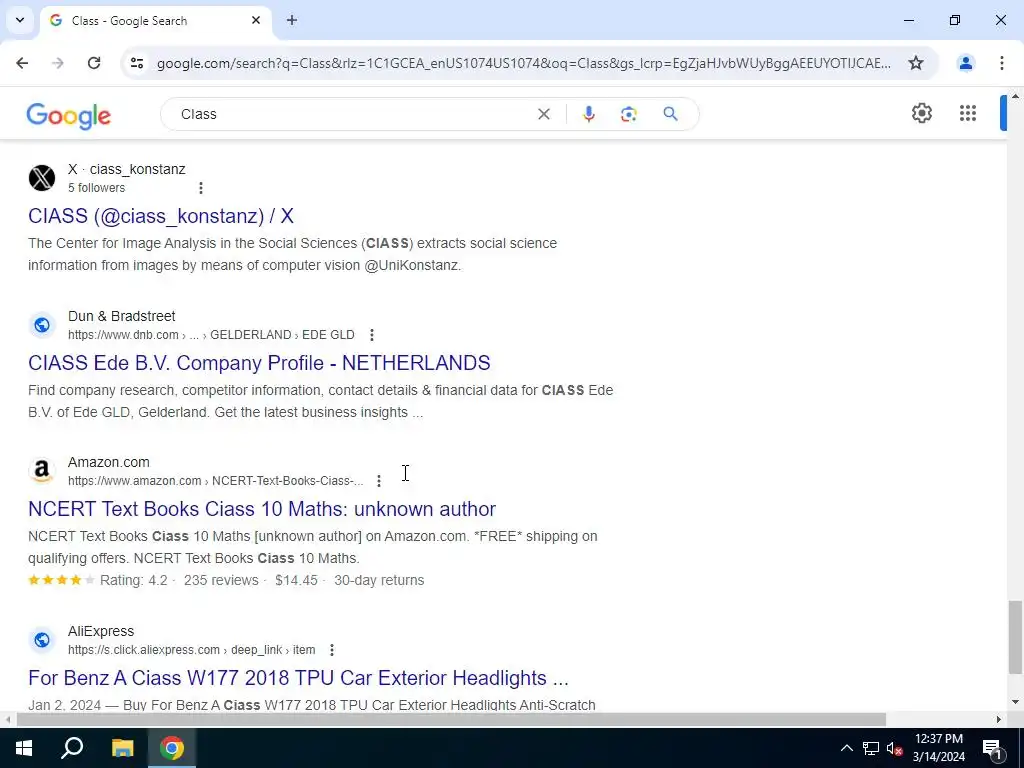Search by image with Google Lens icon
The height and width of the screenshot is (768, 1024).
628,114
